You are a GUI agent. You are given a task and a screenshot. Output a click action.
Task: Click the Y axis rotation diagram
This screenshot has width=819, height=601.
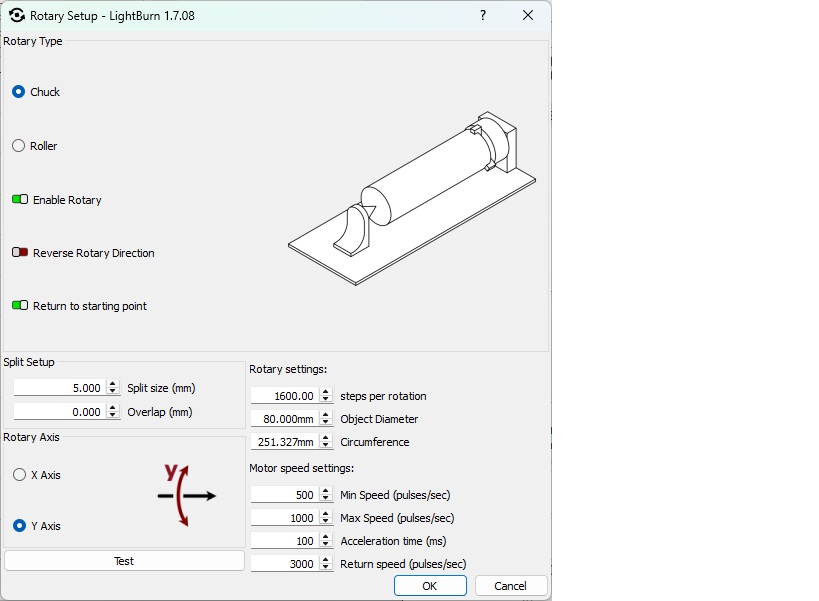pos(186,494)
